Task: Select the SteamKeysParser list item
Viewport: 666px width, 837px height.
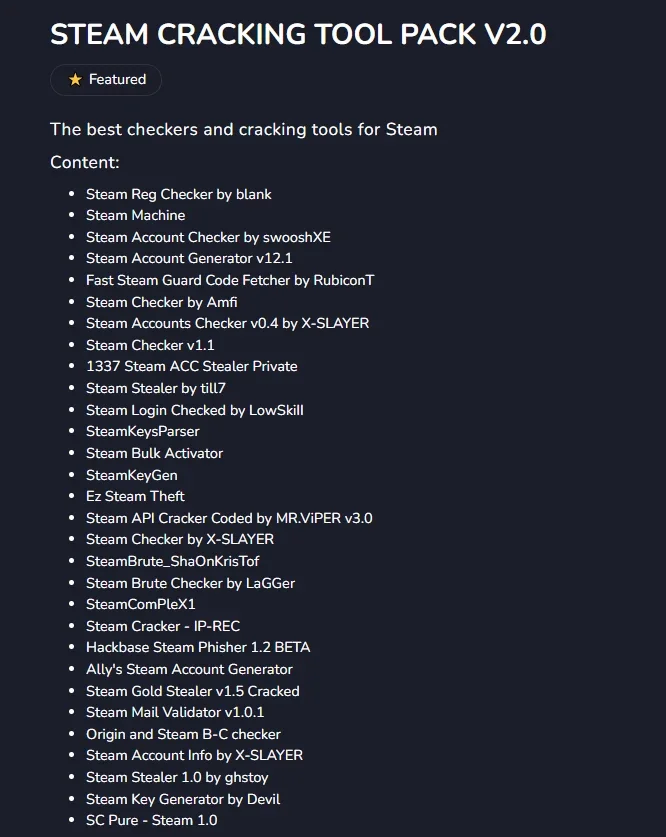Action: (x=143, y=431)
